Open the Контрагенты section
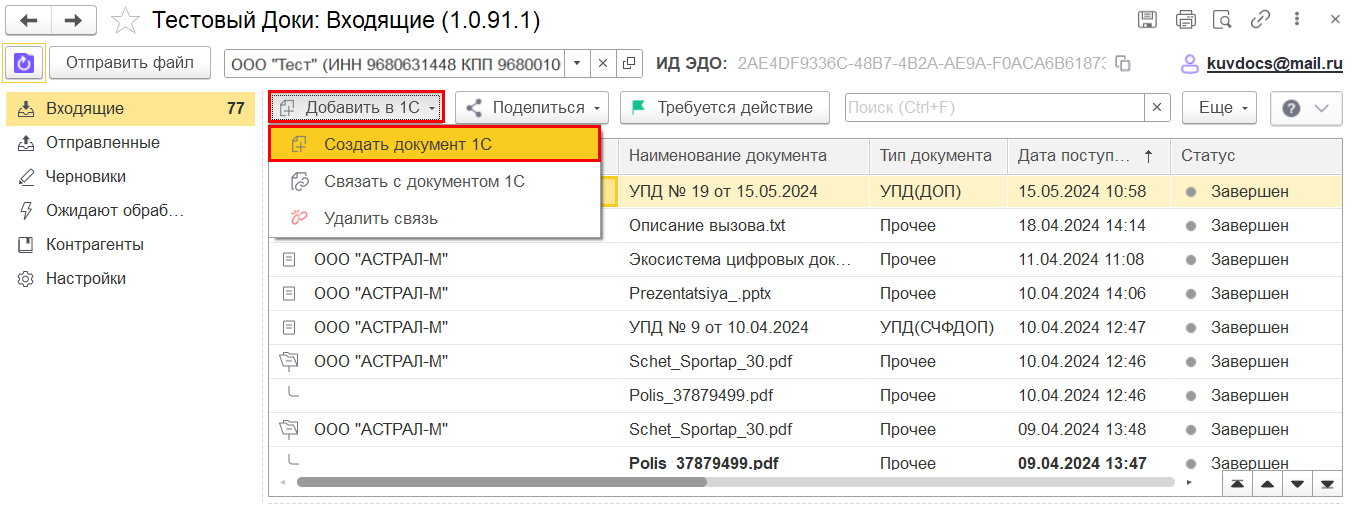 [x=130, y=245]
